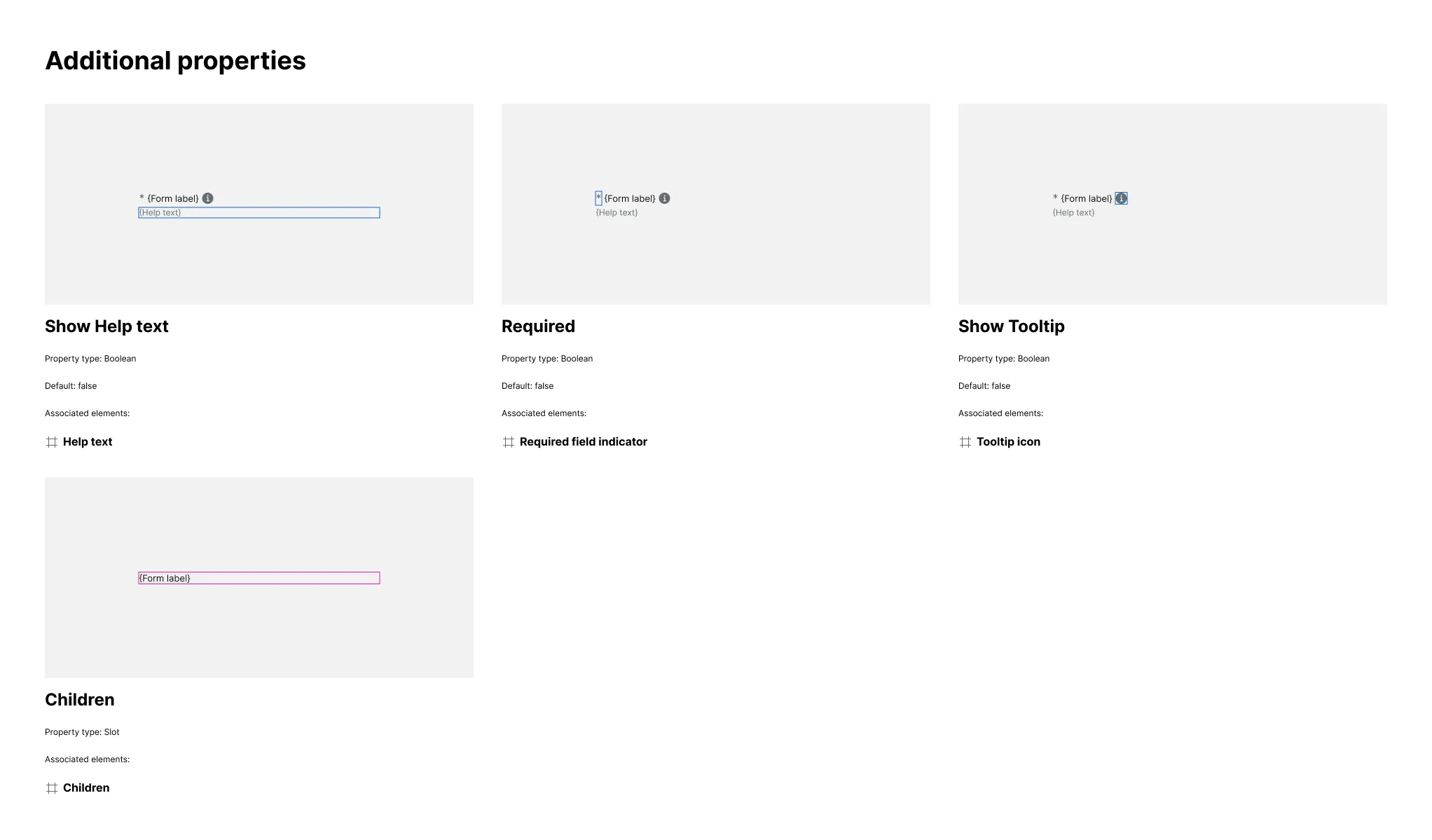This screenshot has height=840, width=1432.
Task: Click {Help text} in the Required preview
Action: [617, 212]
